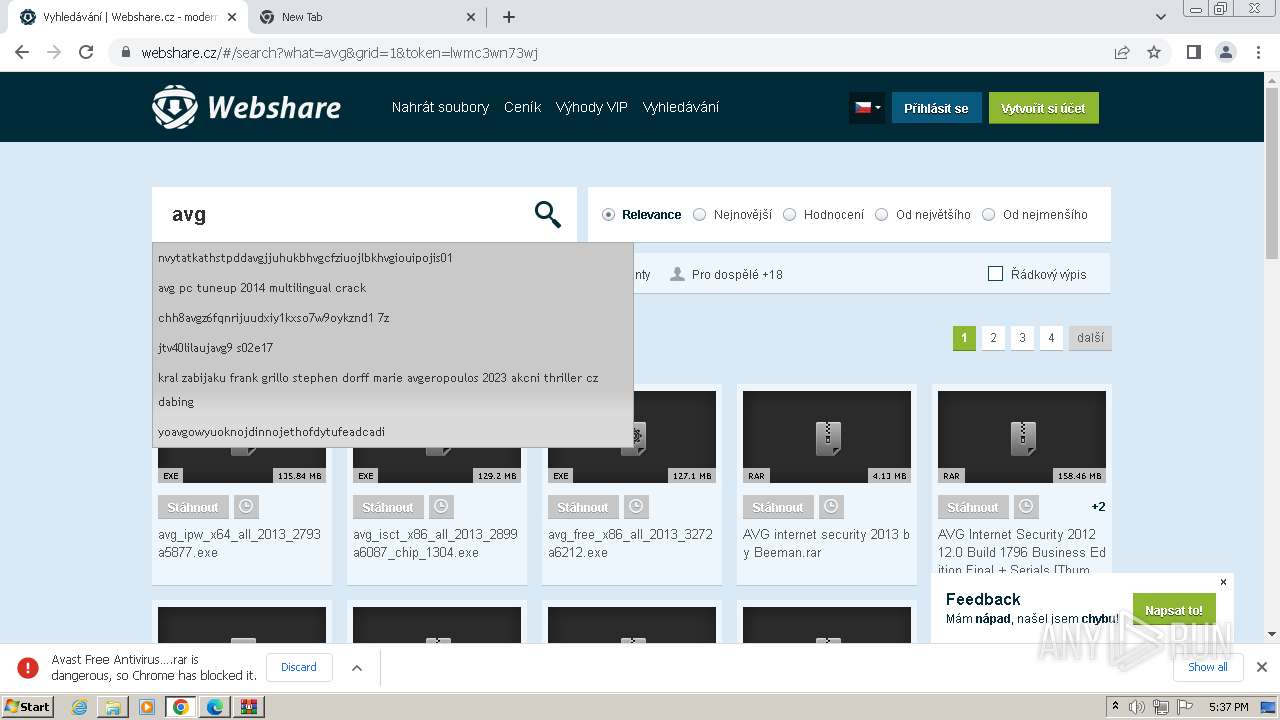Open language flag dropdown
The height and width of the screenshot is (720, 1280).
(867, 108)
